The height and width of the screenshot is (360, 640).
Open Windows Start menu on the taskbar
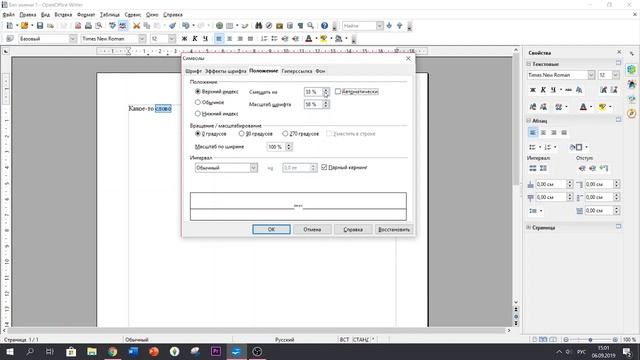[x=10, y=351]
